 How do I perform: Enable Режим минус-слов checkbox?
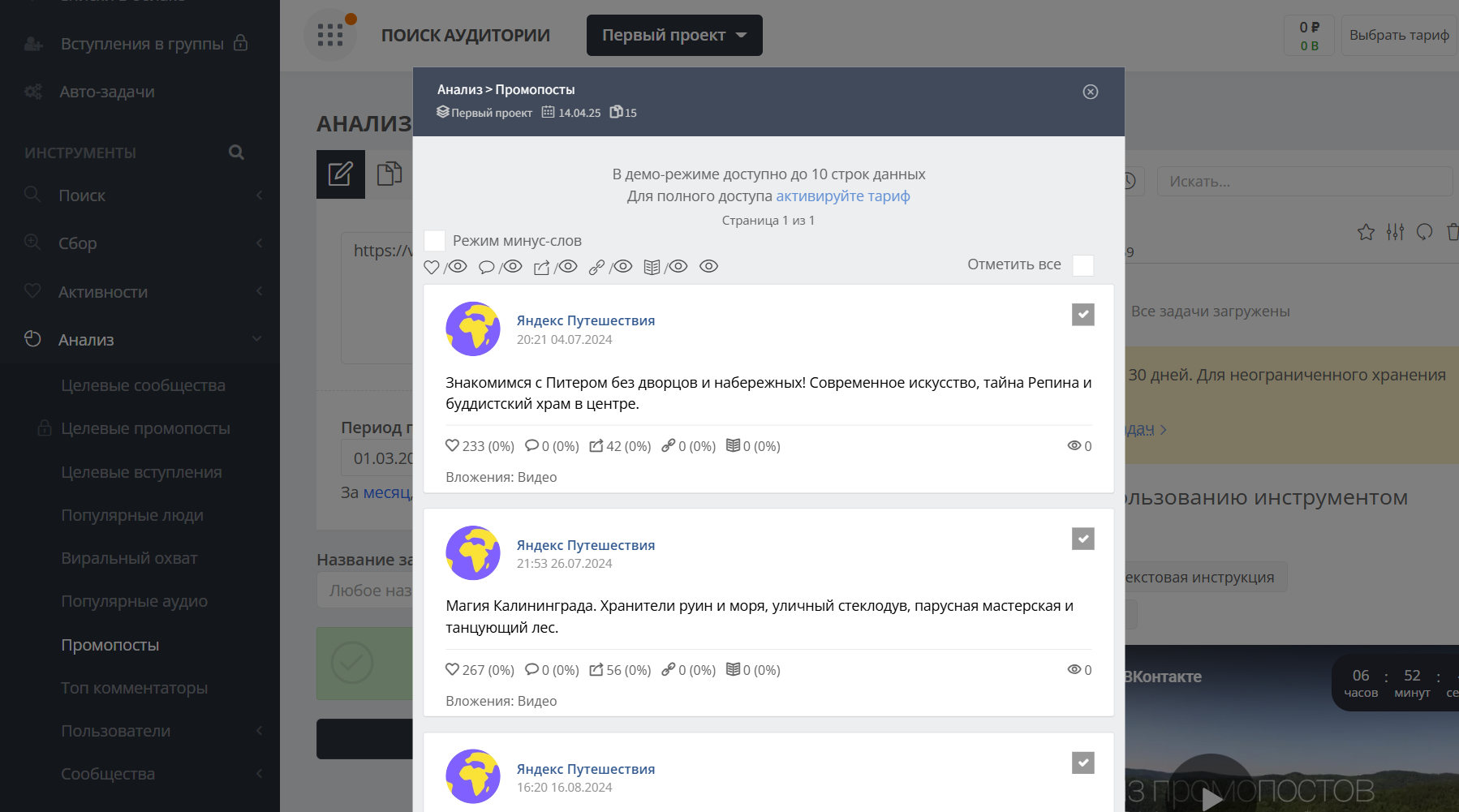point(435,241)
